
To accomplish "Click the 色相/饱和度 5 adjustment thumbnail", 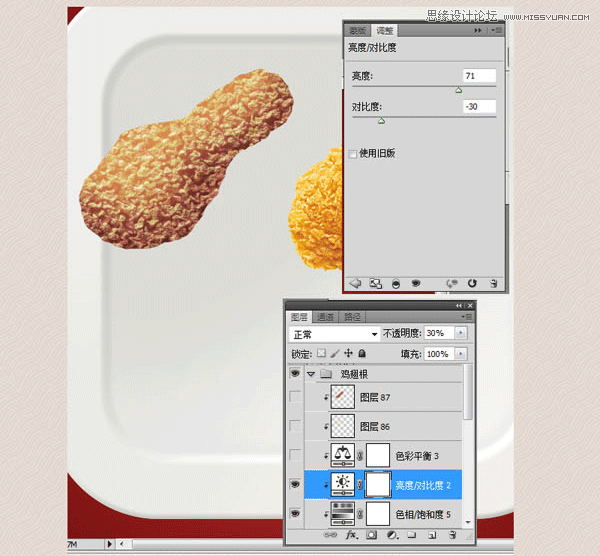I will (x=342, y=514).
